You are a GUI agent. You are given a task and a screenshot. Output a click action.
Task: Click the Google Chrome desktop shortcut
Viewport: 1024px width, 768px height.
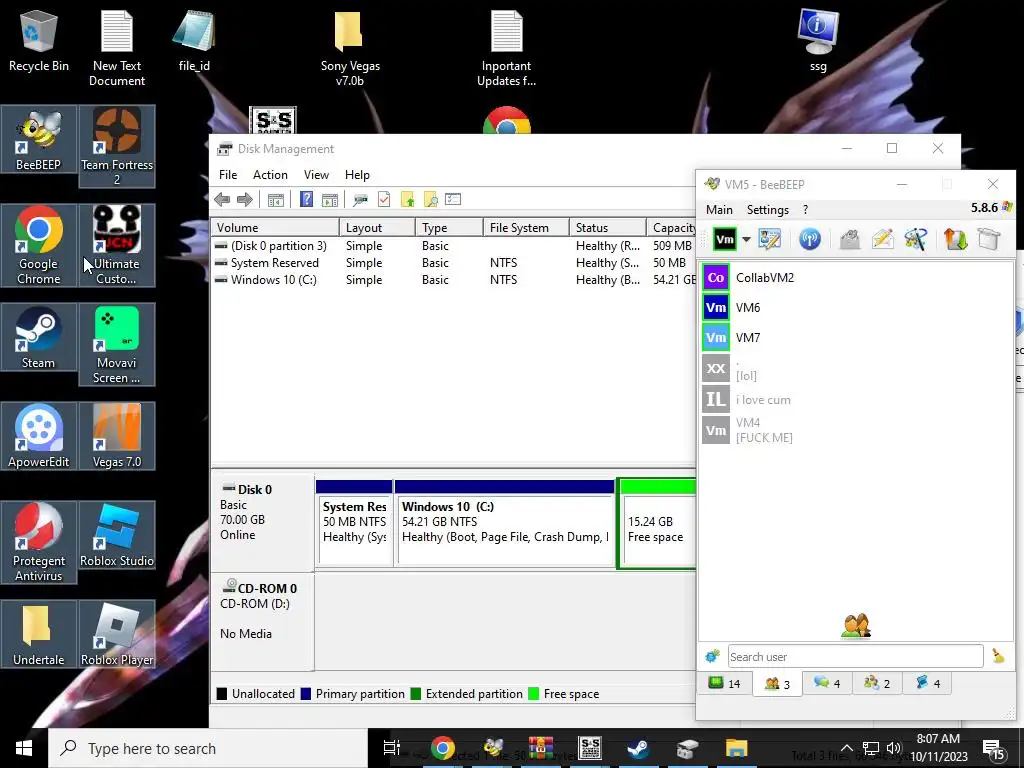39,246
